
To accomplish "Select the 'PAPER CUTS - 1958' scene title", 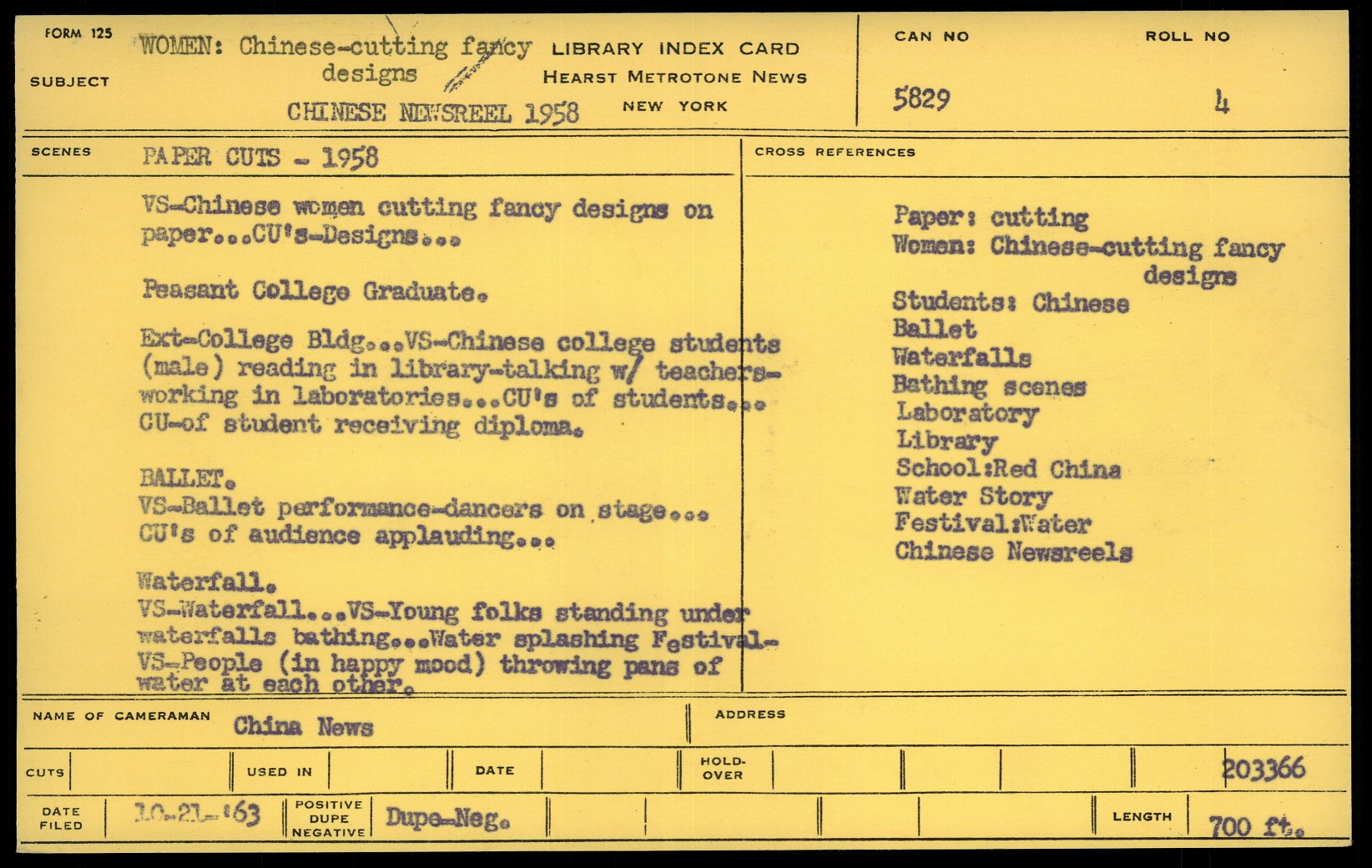I will point(260,157).
